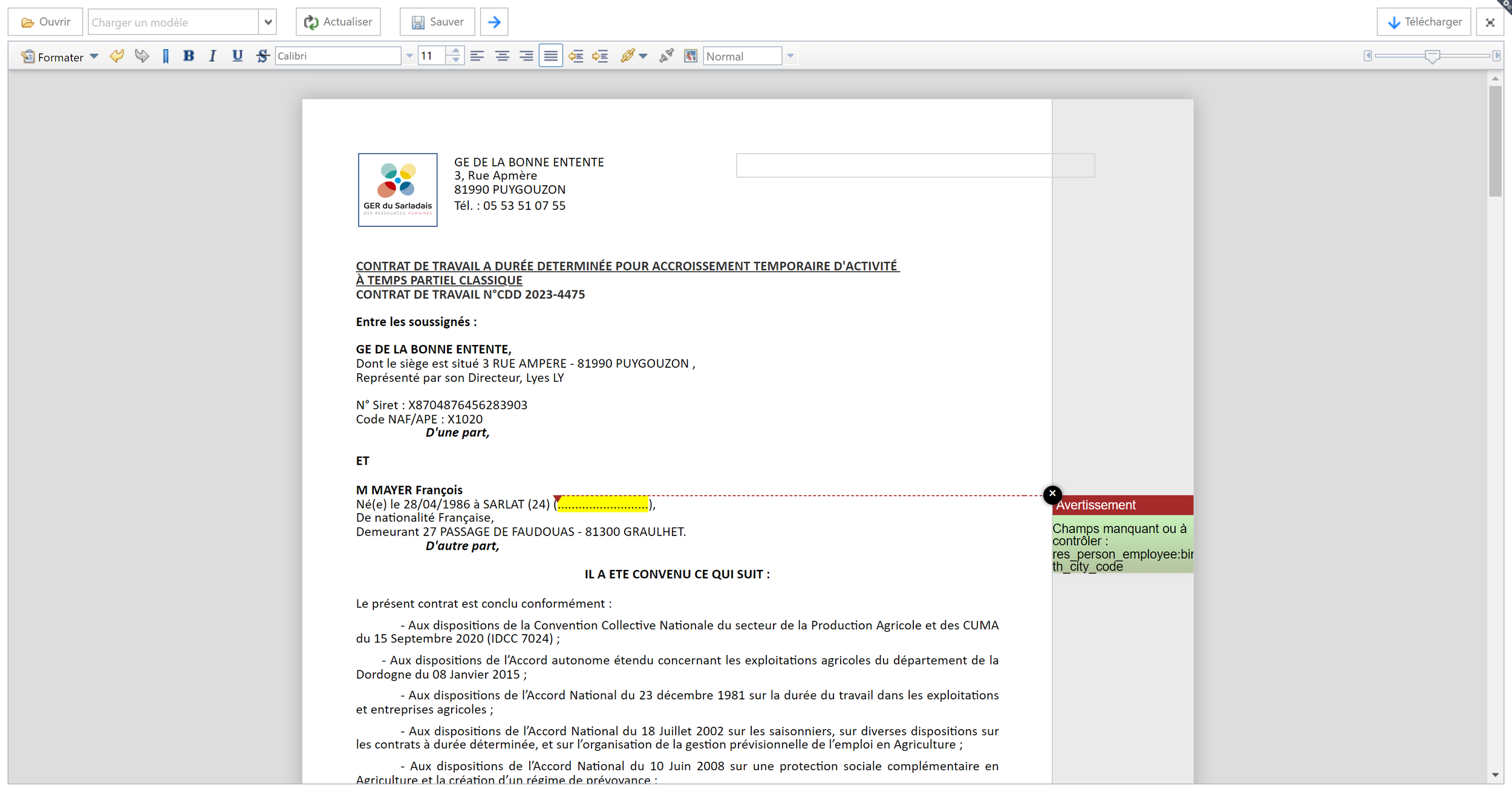Image resolution: width=1512 pixels, height=792 pixels.
Task: Zoom in with the slider's right arrow
Action: tap(1496, 56)
